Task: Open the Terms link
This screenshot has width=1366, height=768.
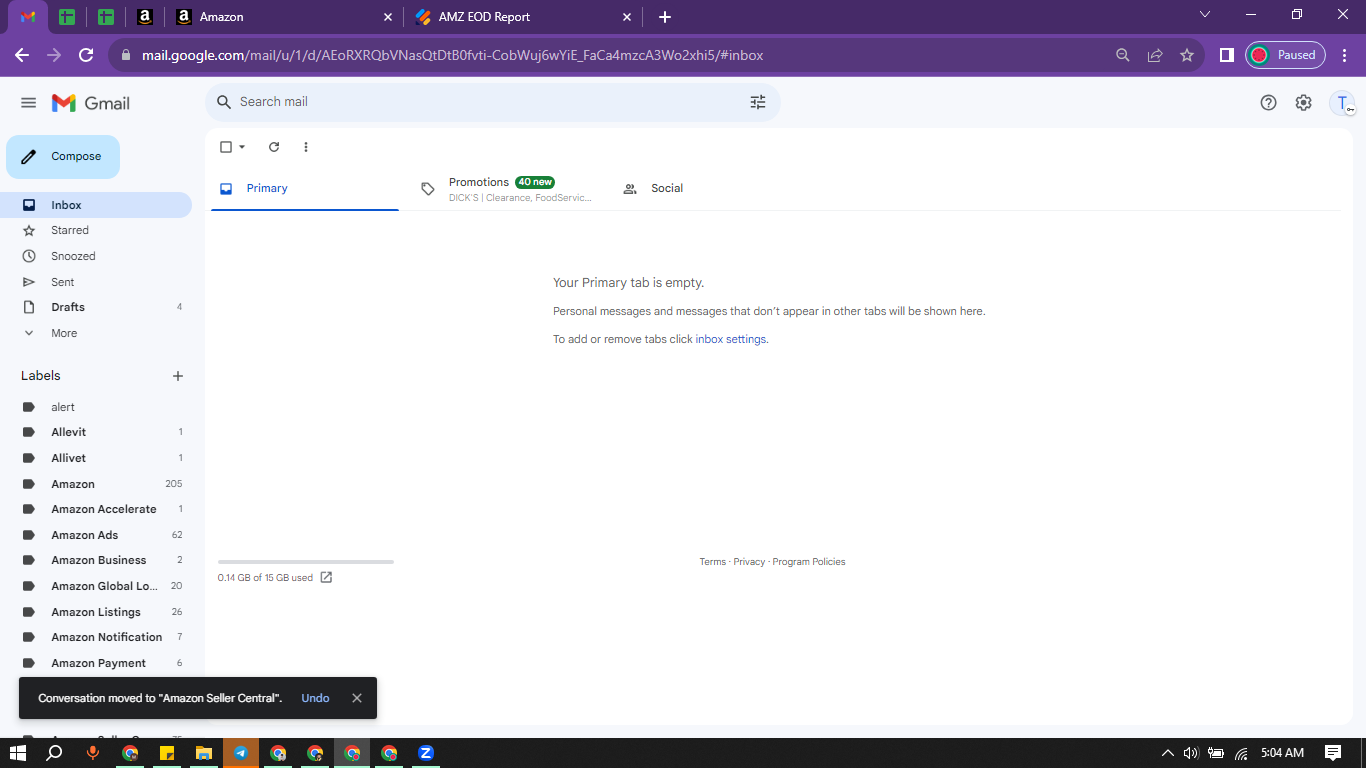Action: tap(713, 562)
